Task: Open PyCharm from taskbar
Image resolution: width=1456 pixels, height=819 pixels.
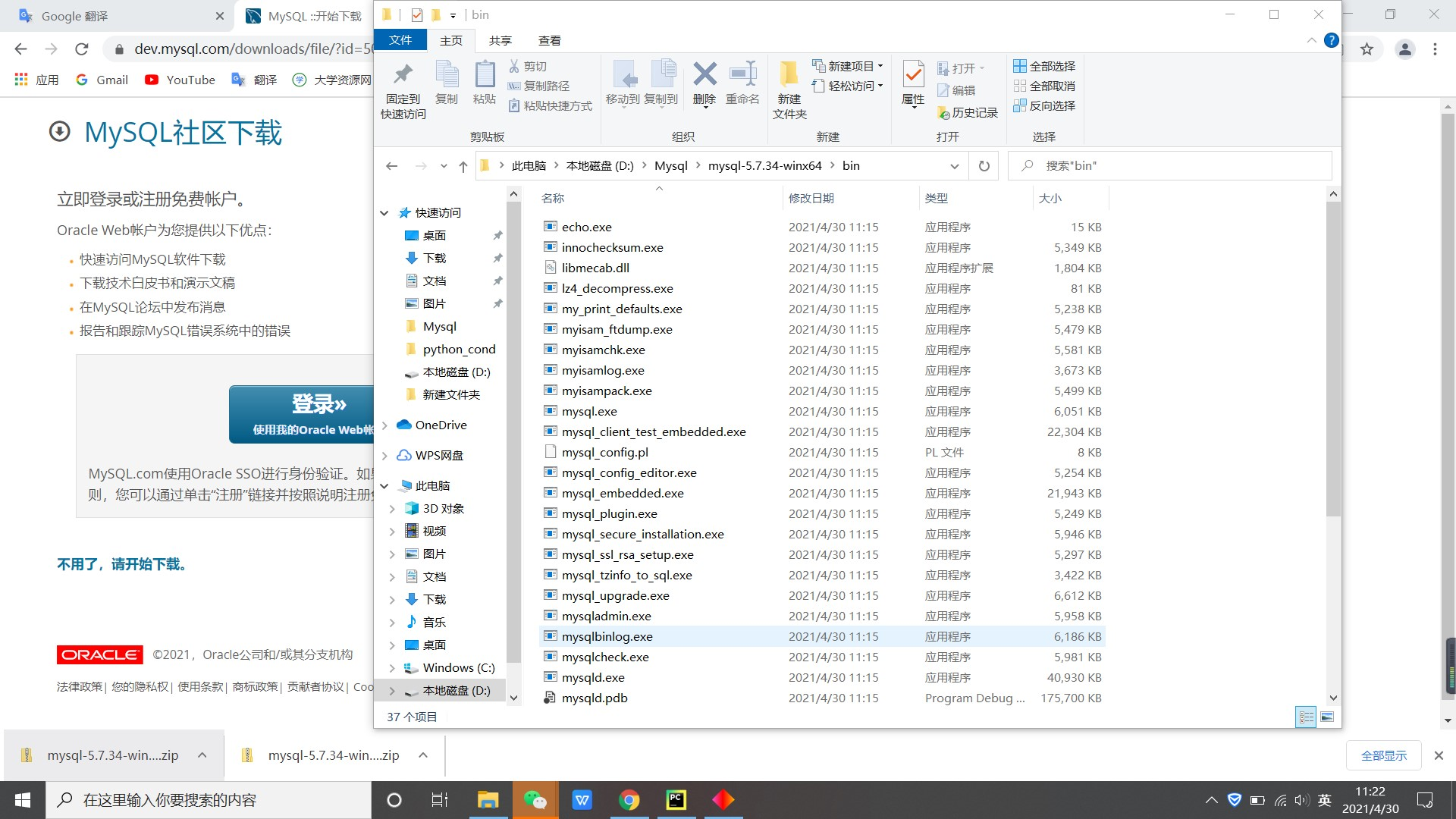Action: 676,800
